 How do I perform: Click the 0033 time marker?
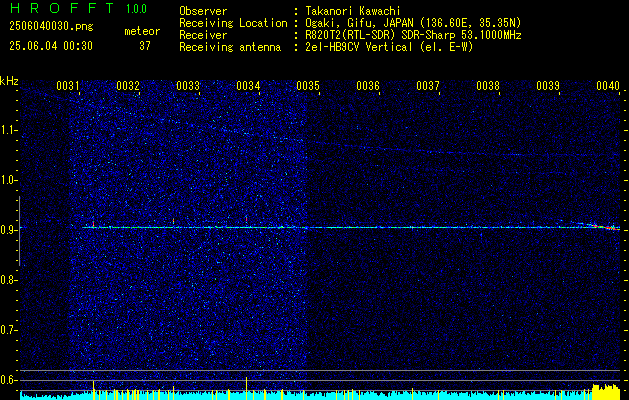click(188, 86)
